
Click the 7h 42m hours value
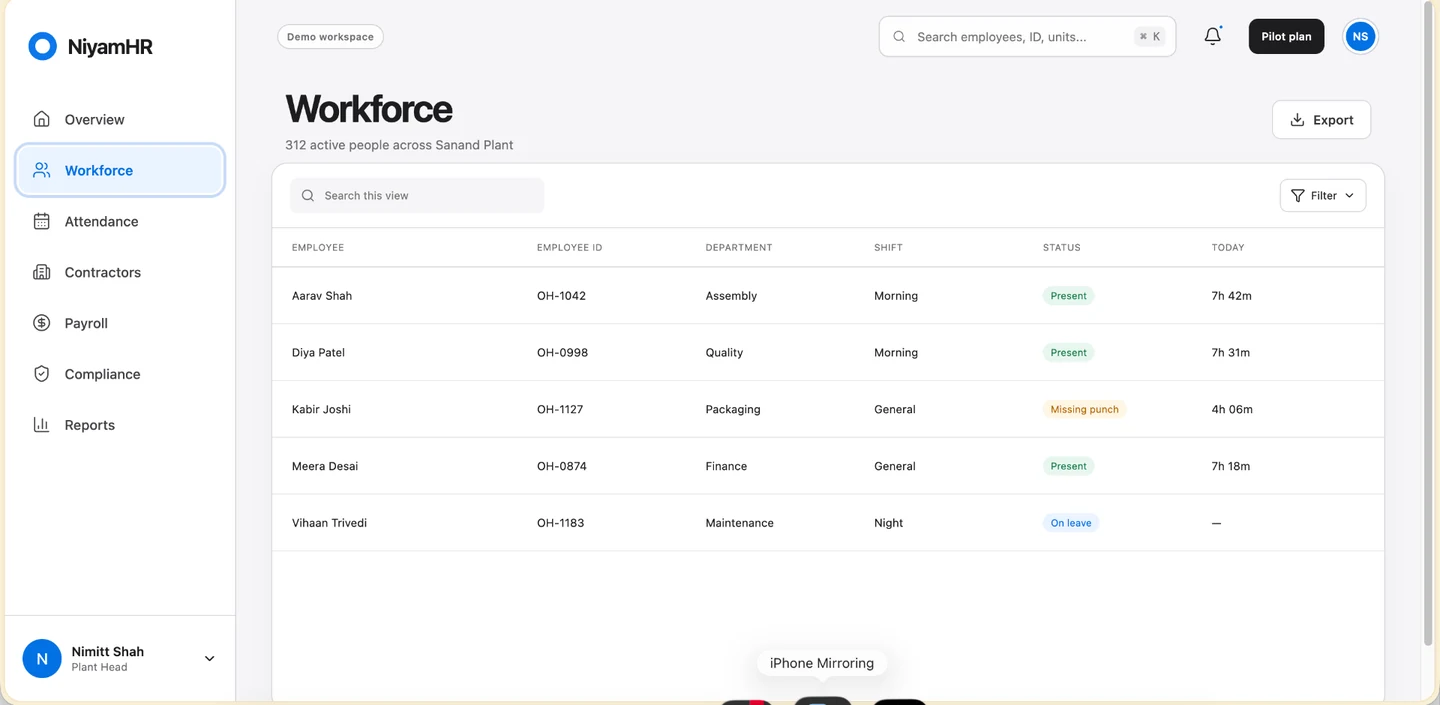(x=1231, y=296)
